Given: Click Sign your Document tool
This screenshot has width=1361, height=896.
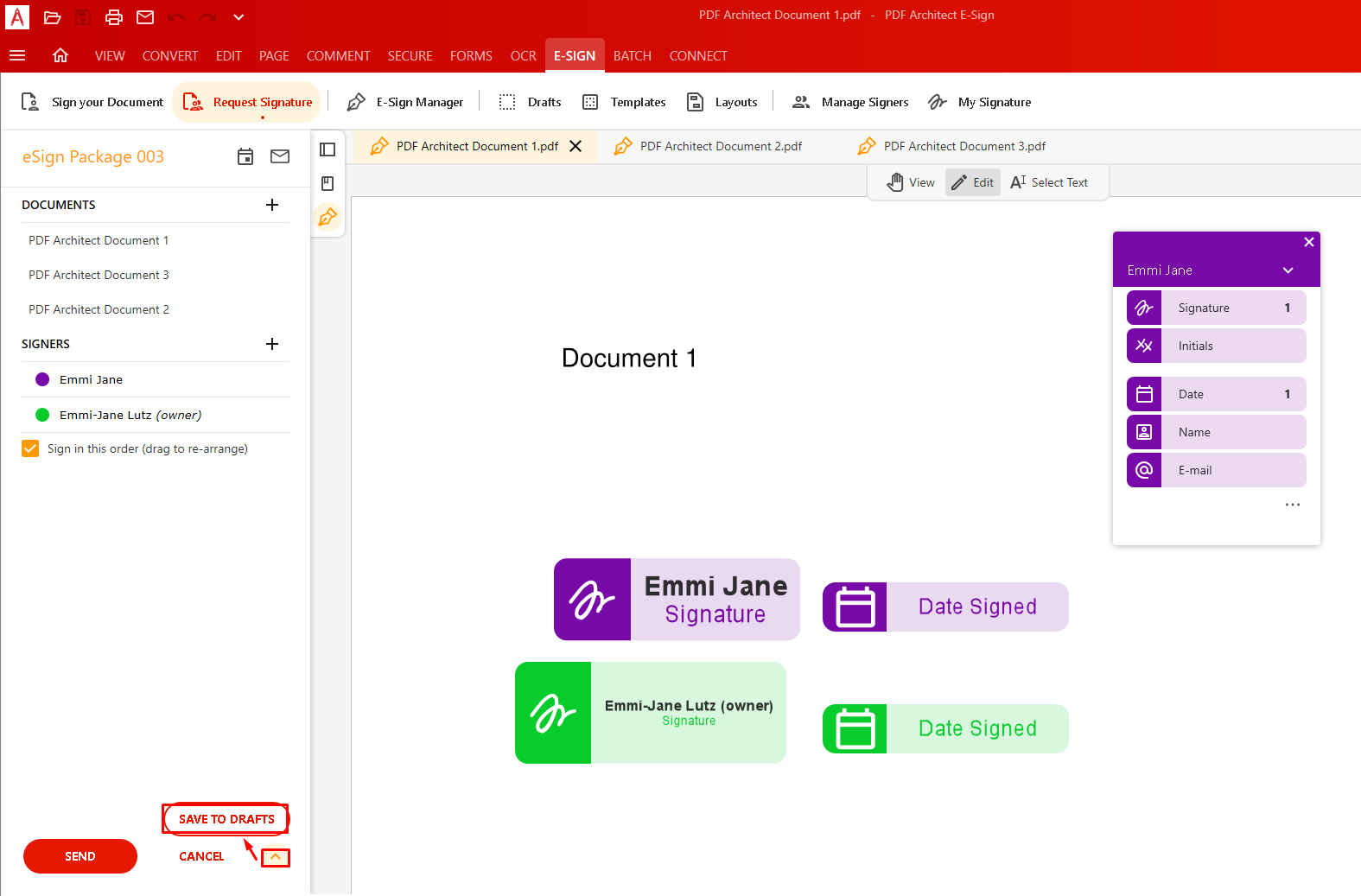Looking at the screenshot, I should click(x=92, y=102).
